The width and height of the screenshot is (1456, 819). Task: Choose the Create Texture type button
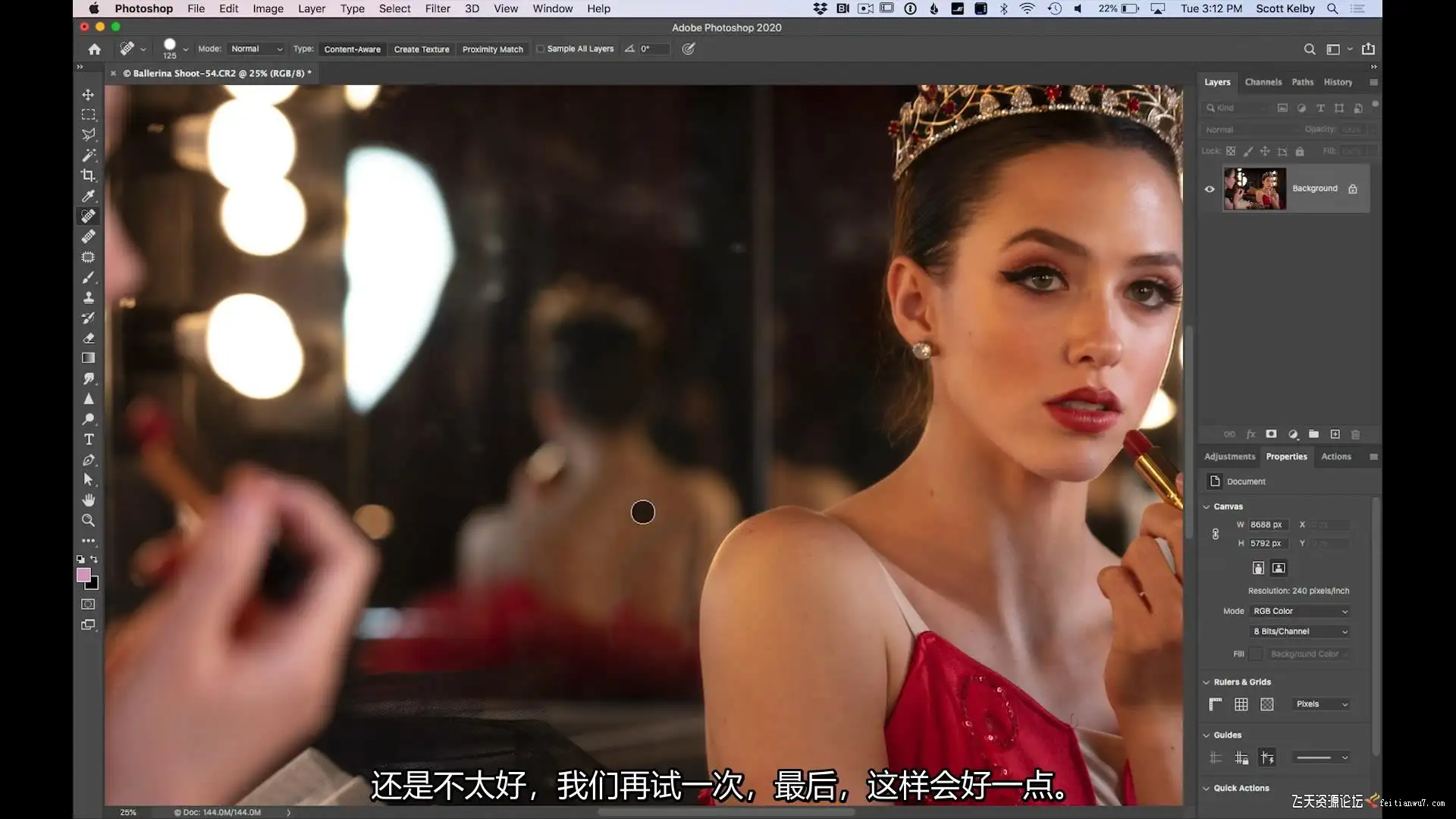422,49
